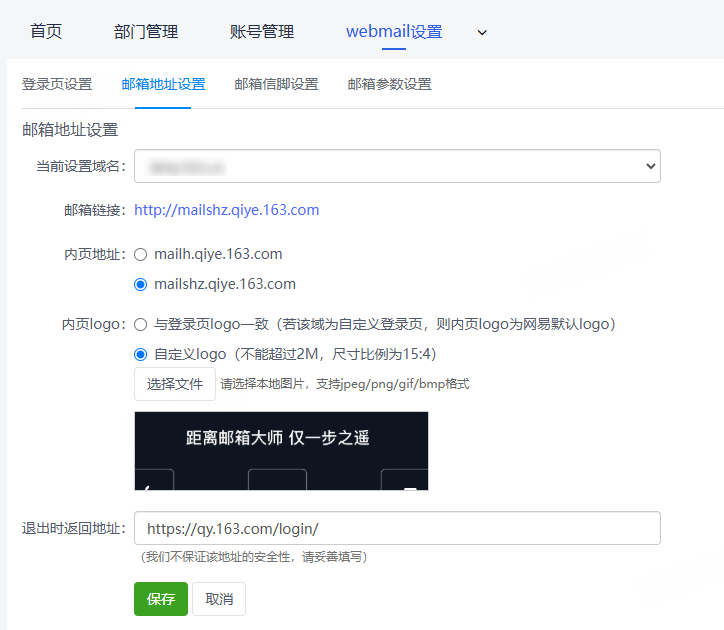724x630 pixels.
Task: Switch to the 邮箱地址设置 tab
Action: pyautogui.click(x=163, y=84)
